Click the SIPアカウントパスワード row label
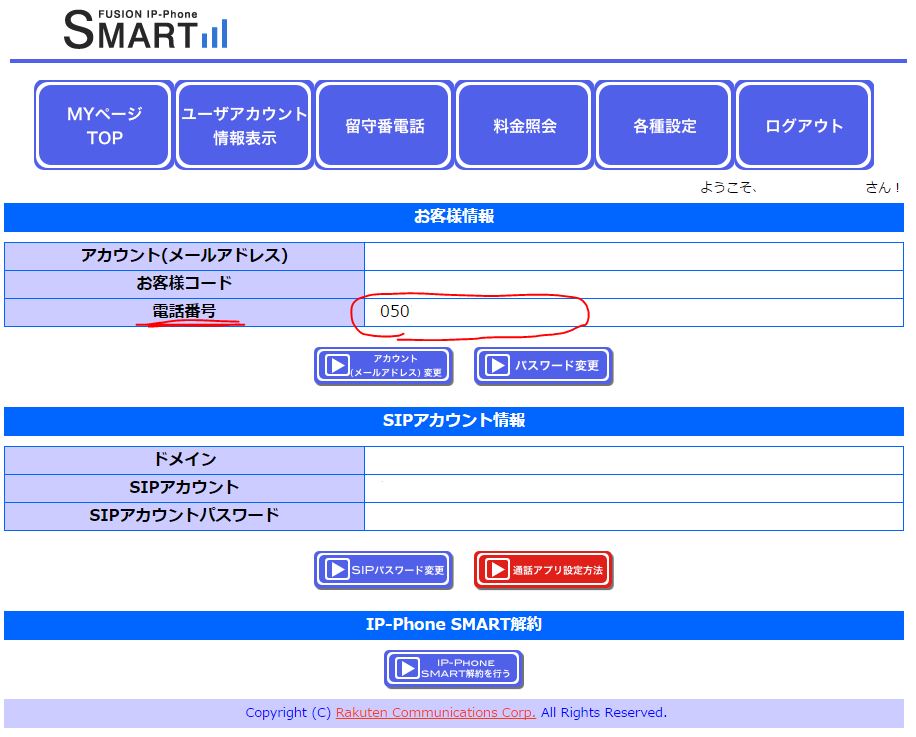 click(x=184, y=516)
